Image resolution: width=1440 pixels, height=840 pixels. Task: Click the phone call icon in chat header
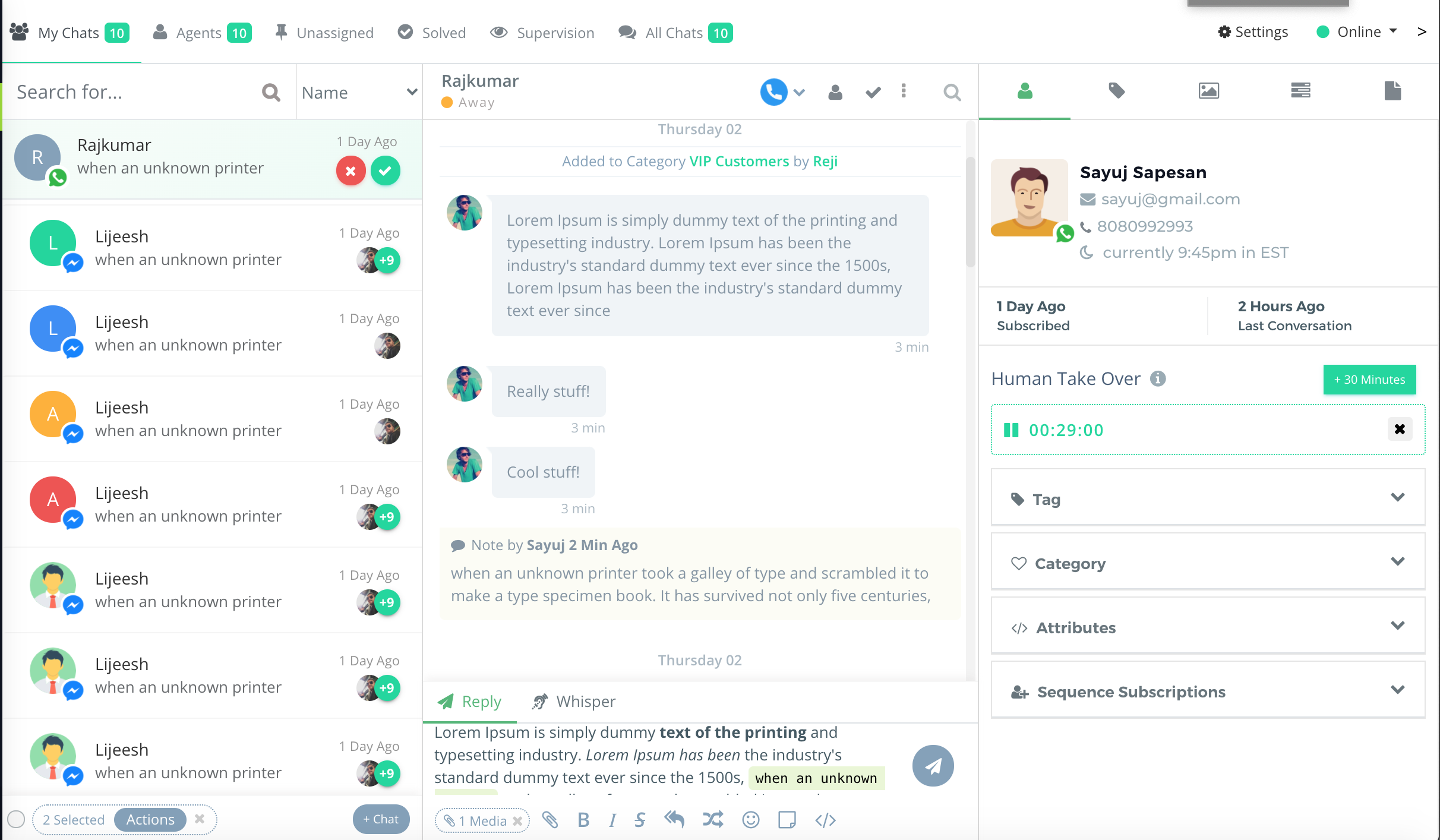773,92
